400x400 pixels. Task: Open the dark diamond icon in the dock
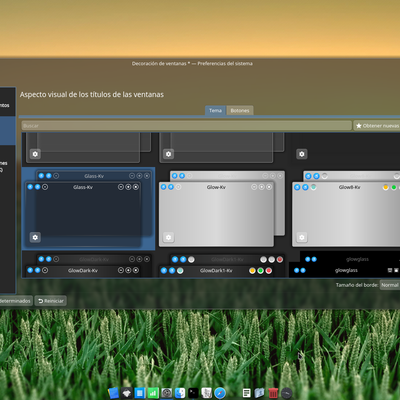pyautogui.click(x=127, y=393)
